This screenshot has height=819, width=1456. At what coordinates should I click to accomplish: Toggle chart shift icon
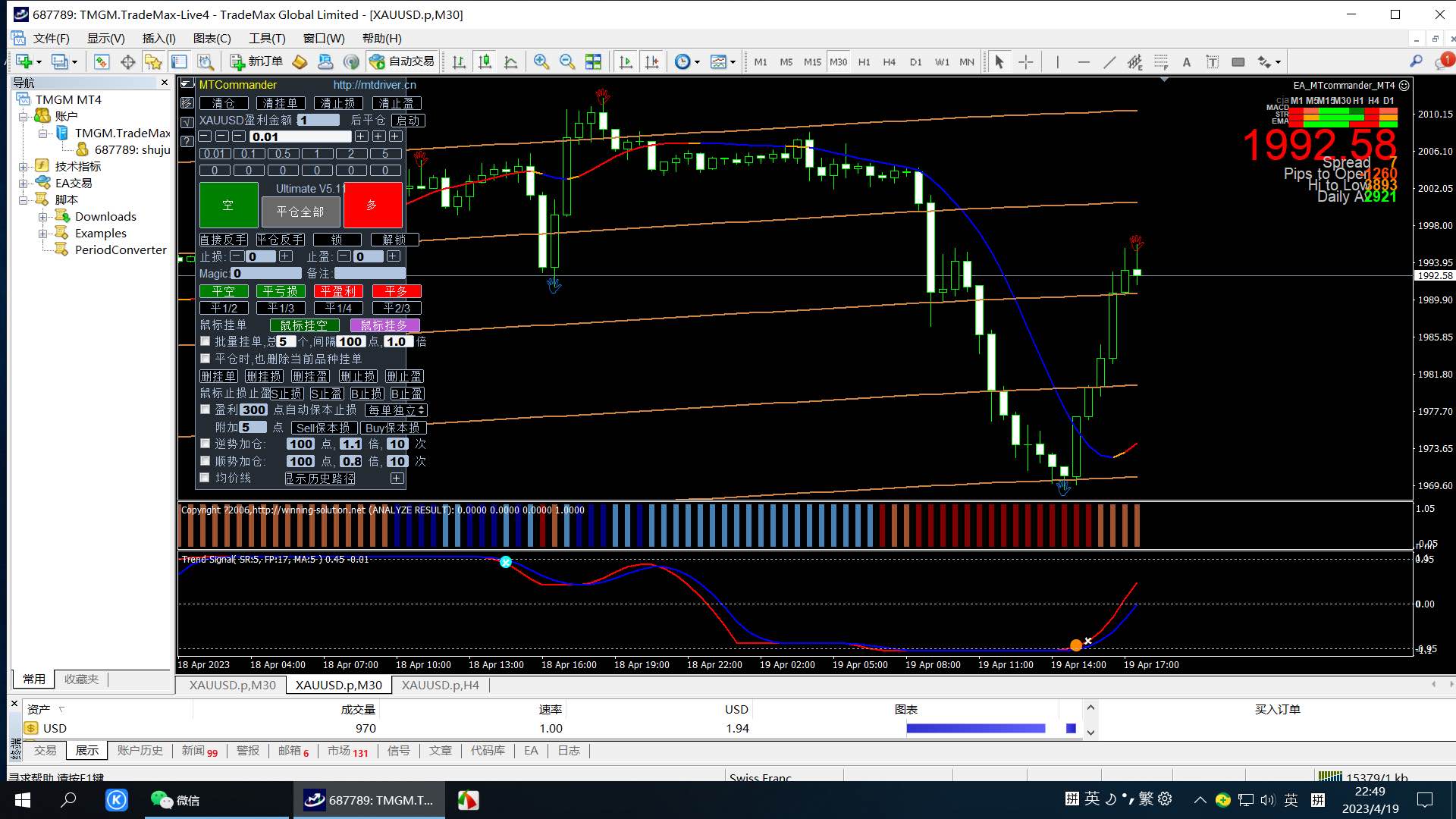pos(651,61)
